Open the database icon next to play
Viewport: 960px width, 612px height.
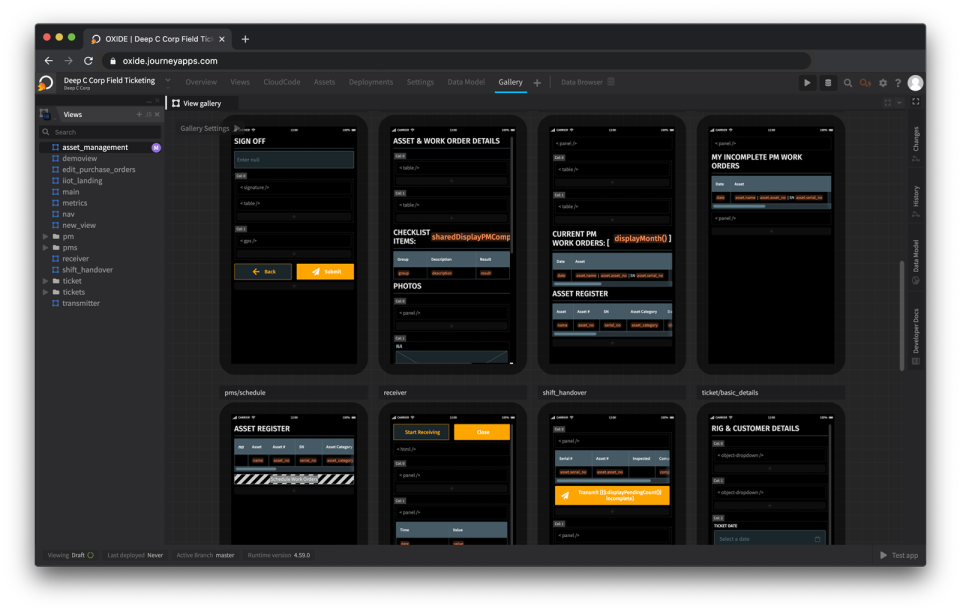(828, 83)
